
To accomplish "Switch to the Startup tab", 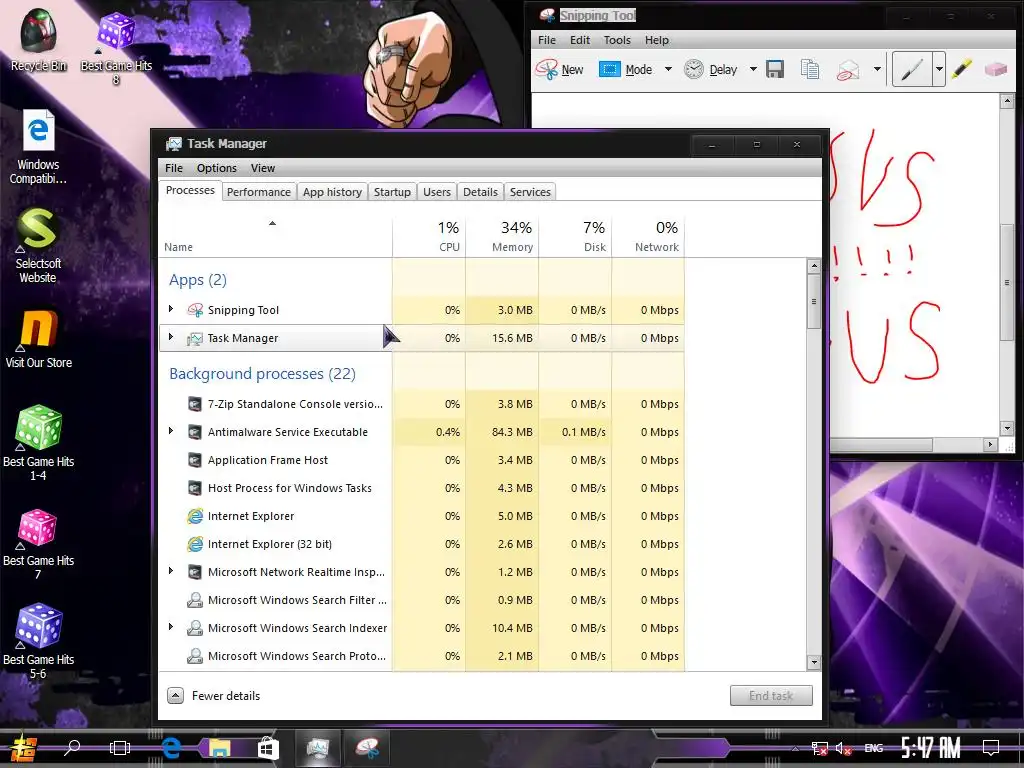I will (392, 192).
